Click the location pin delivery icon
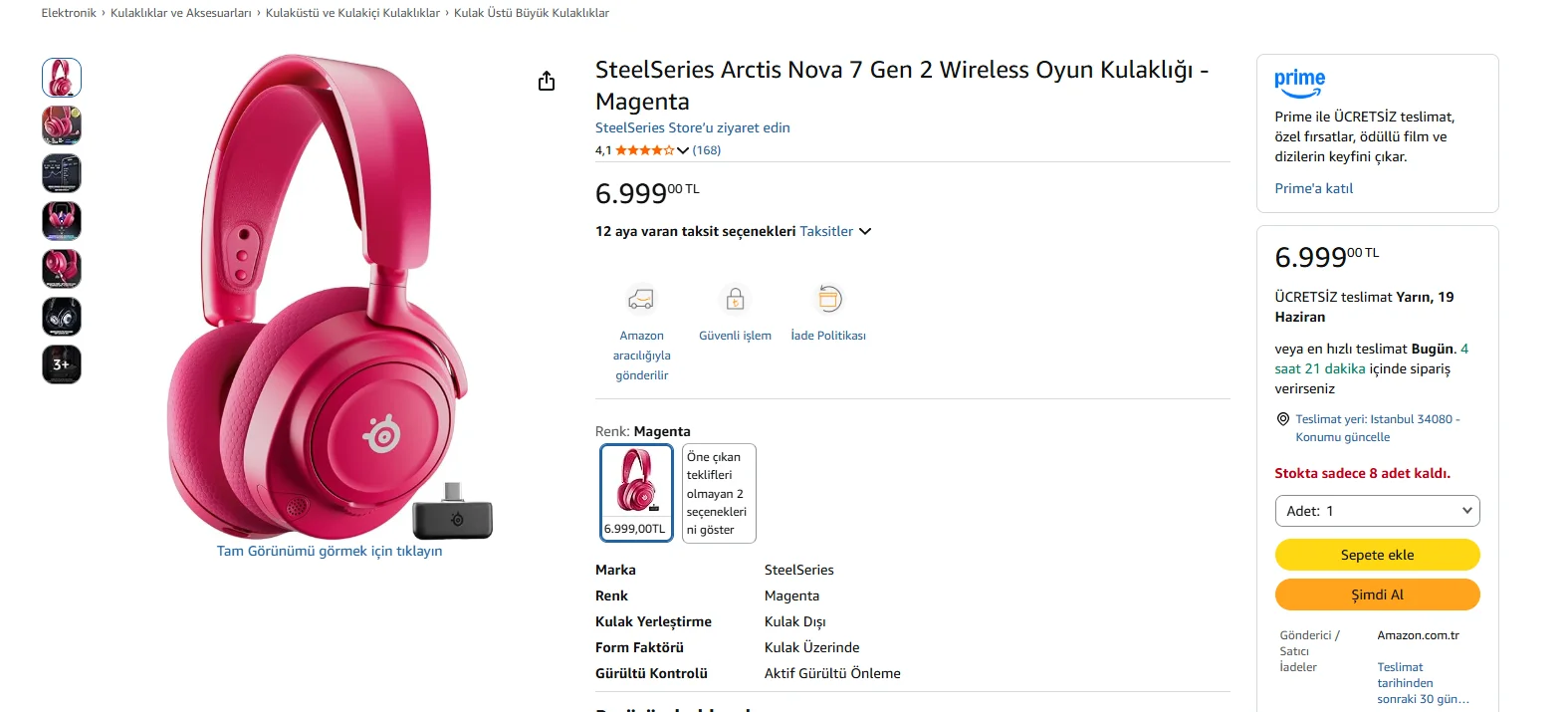1568x712 pixels. (x=1282, y=419)
